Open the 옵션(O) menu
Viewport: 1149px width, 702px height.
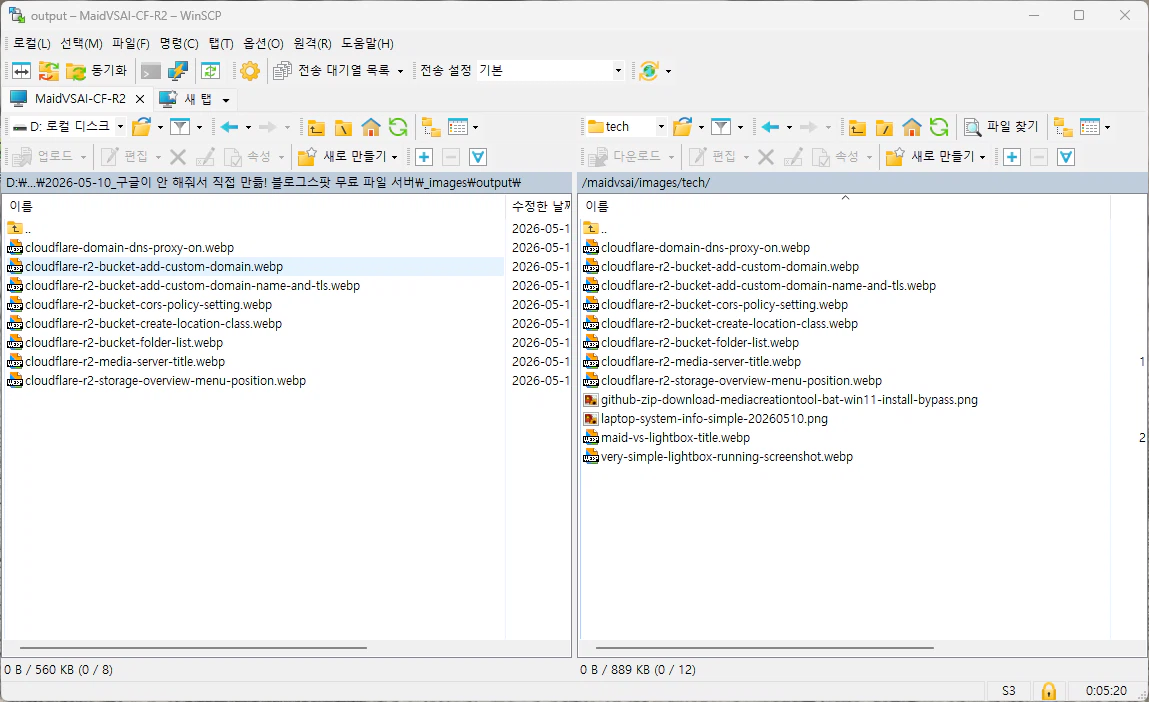pyautogui.click(x=263, y=44)
